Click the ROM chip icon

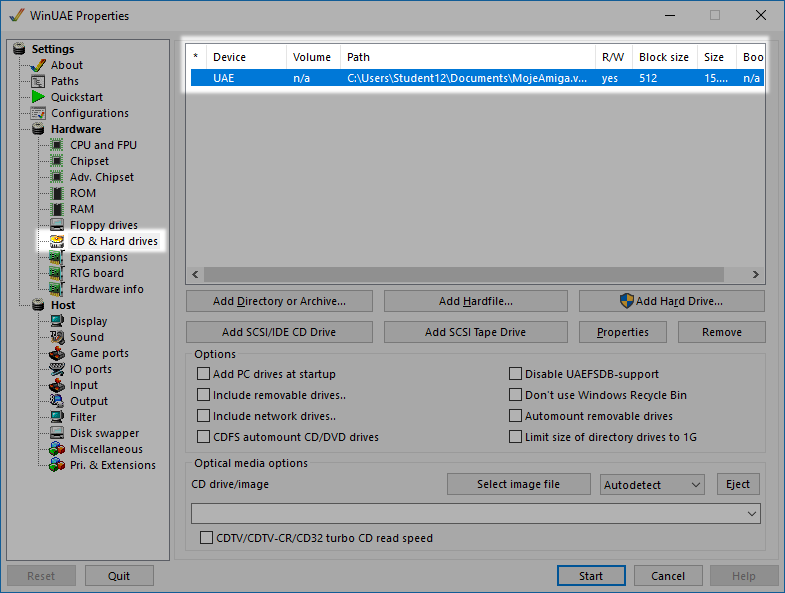[57, 193]
